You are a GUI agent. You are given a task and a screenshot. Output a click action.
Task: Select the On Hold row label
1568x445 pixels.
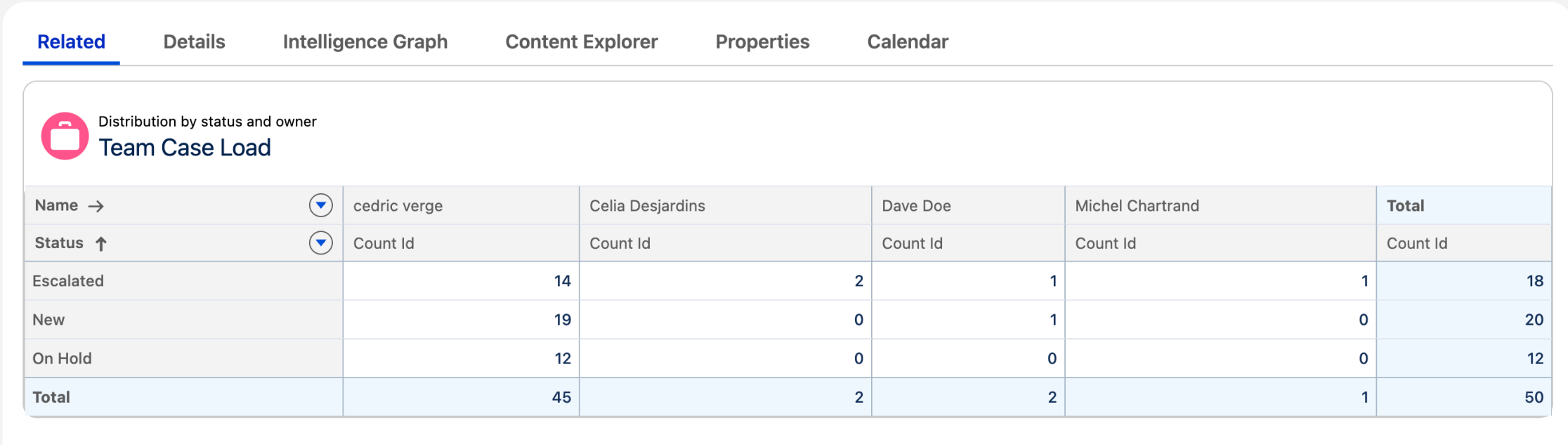[x=62, y=359]
